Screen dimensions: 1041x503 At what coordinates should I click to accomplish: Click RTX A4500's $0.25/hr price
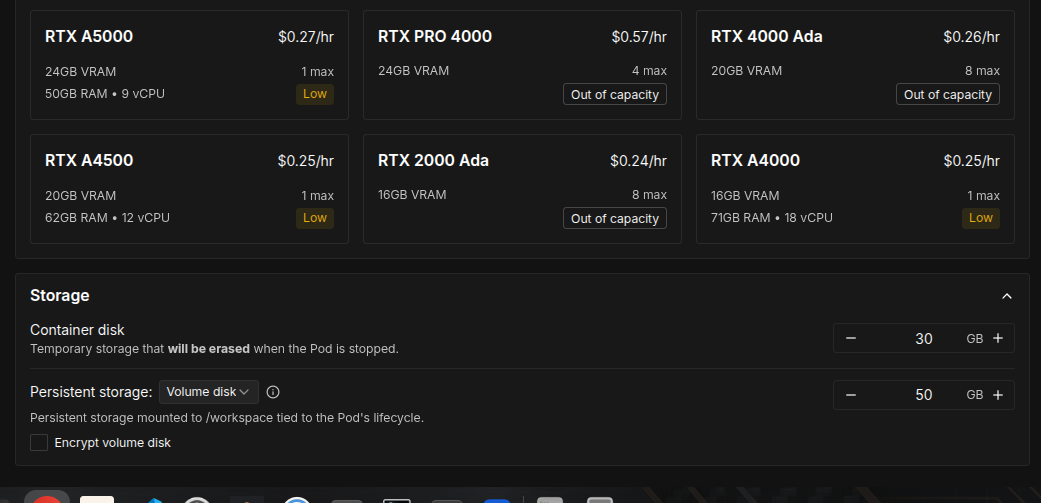tap(306, 161)
